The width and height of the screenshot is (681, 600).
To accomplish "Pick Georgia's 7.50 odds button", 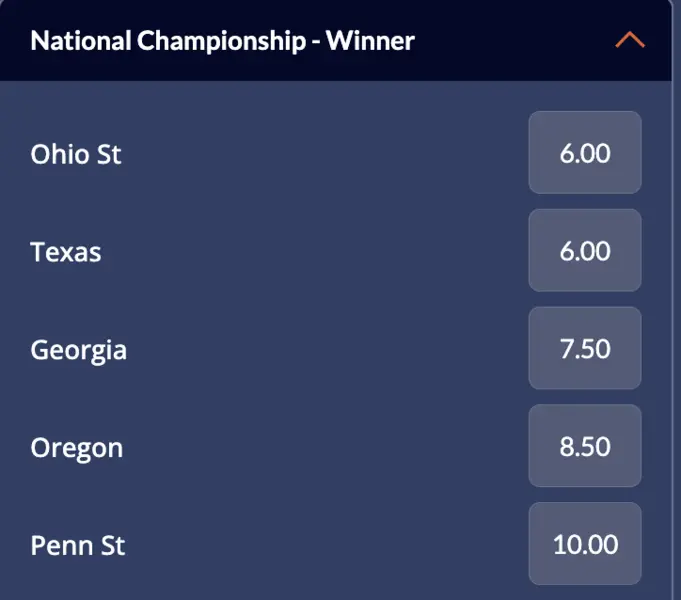I will (585, 349).
